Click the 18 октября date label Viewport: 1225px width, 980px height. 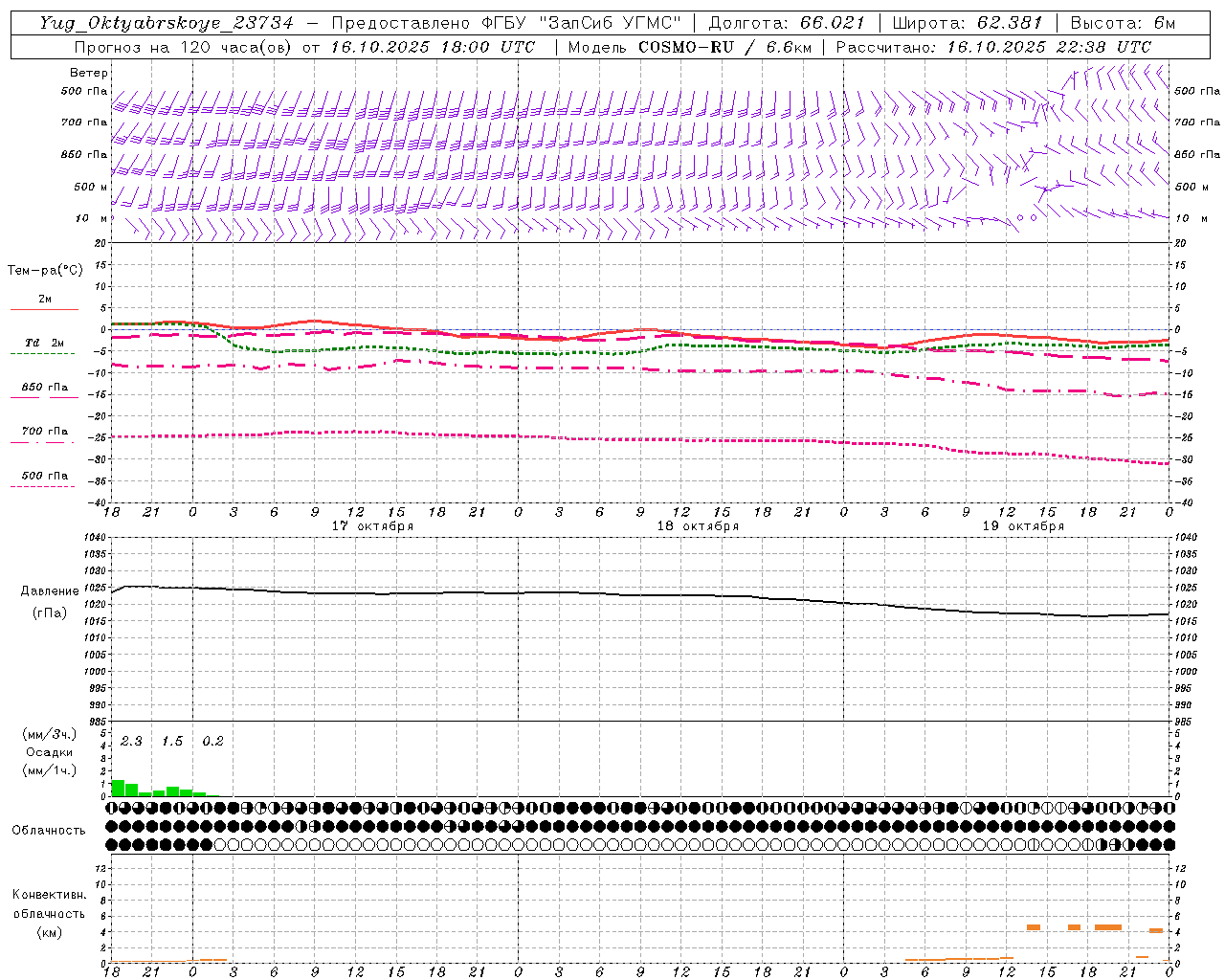[698, 526]
